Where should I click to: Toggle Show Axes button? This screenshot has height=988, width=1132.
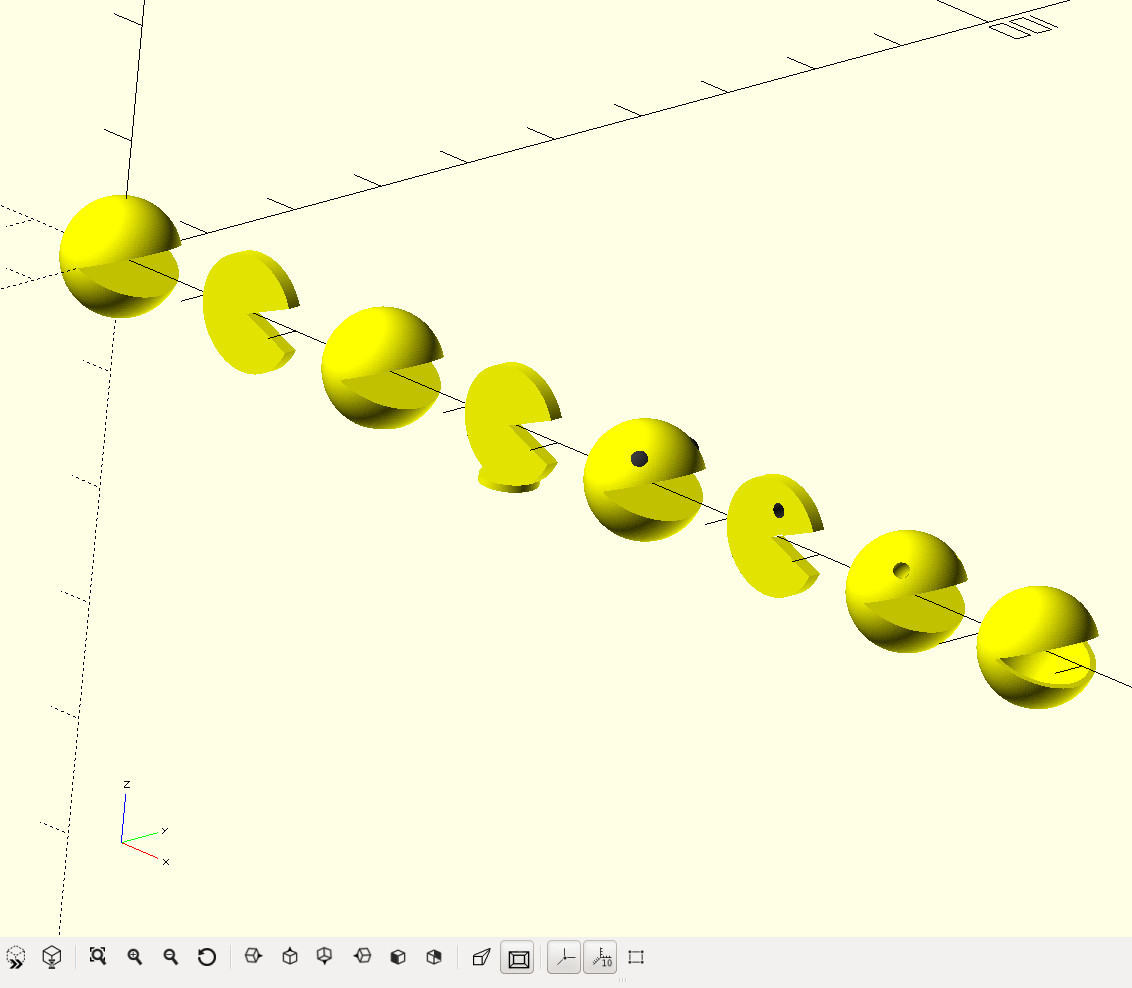565,958
